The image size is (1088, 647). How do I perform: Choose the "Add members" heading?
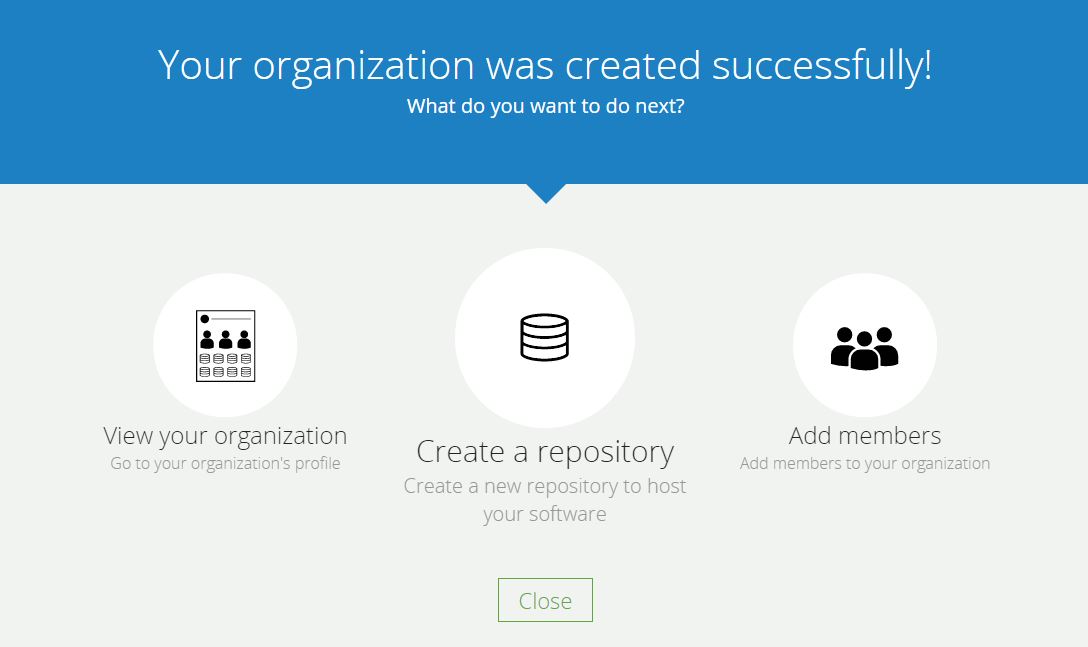point(865,436)
